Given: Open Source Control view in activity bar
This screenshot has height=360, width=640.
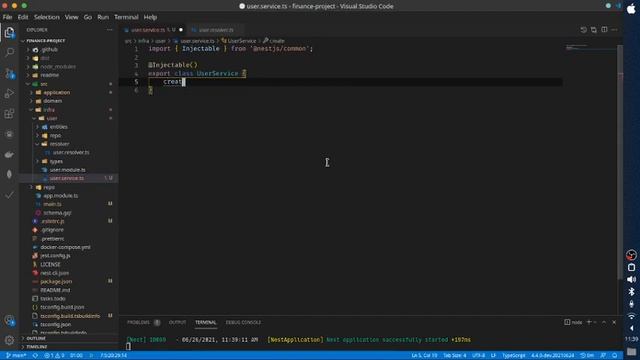Looking at the screenshot, I should coord(9,73).
